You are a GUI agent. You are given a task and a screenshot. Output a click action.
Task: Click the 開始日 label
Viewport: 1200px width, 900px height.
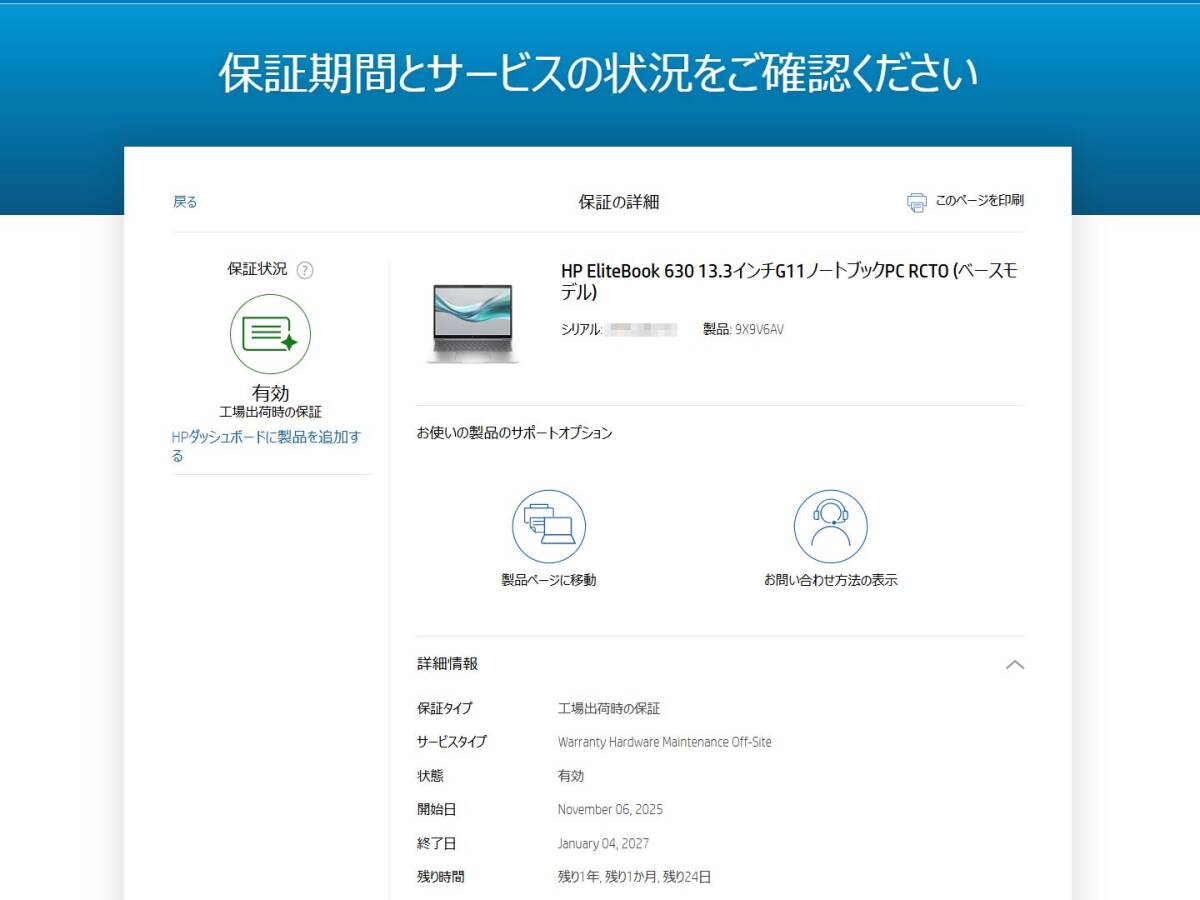436,810
